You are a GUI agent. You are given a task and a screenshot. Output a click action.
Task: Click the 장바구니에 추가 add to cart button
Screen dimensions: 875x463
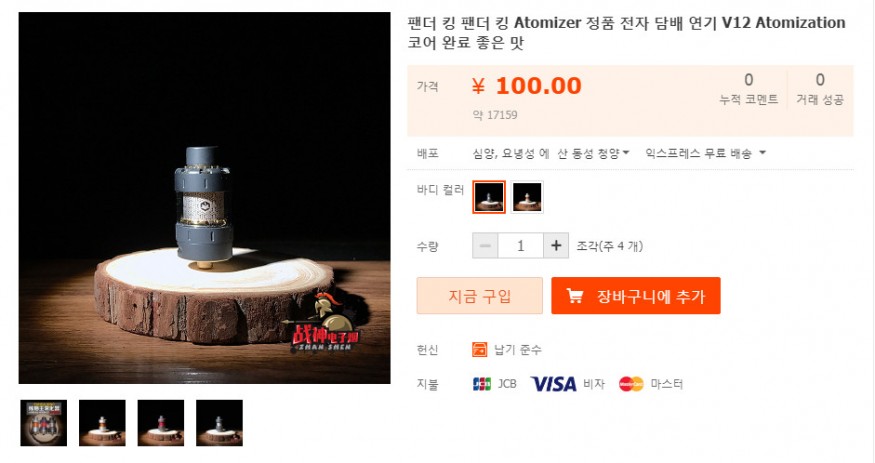636,296
